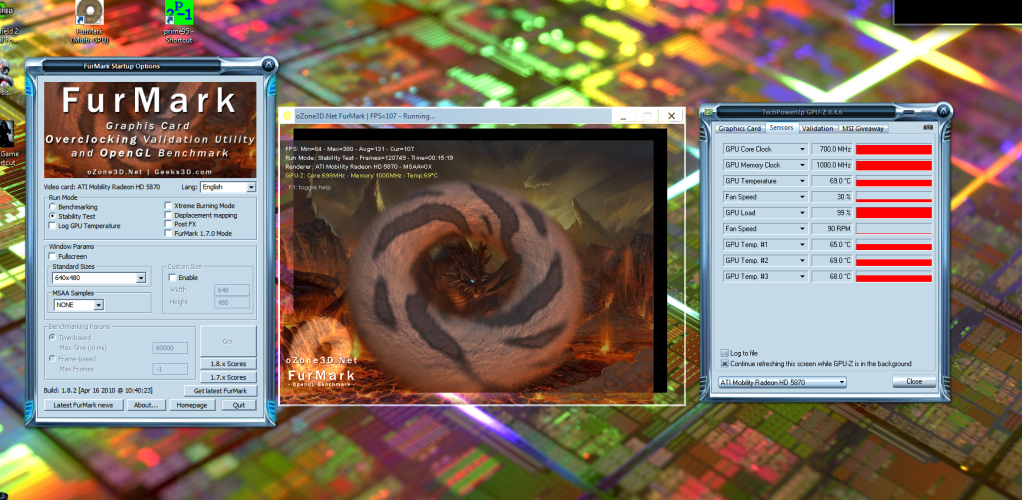
Task: Open MSI Giveaway tab in GPU-Z
Action: click(x=862, y=128)
